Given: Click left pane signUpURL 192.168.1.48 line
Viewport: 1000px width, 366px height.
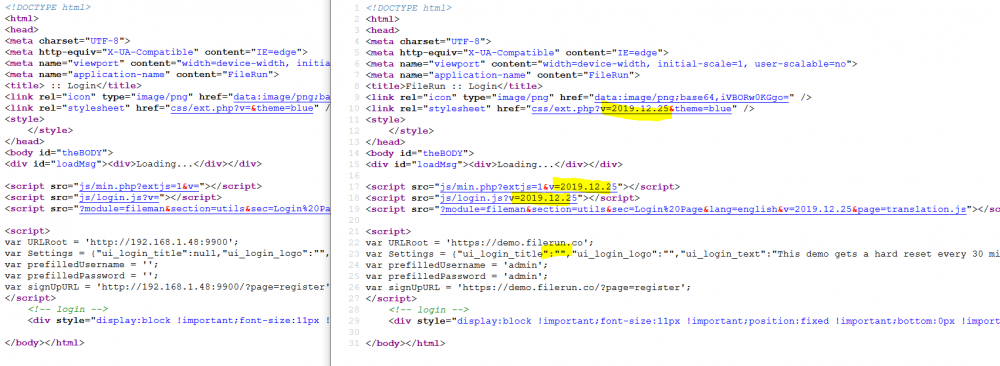Looking at the screenshot, I should tap(168, 287).
